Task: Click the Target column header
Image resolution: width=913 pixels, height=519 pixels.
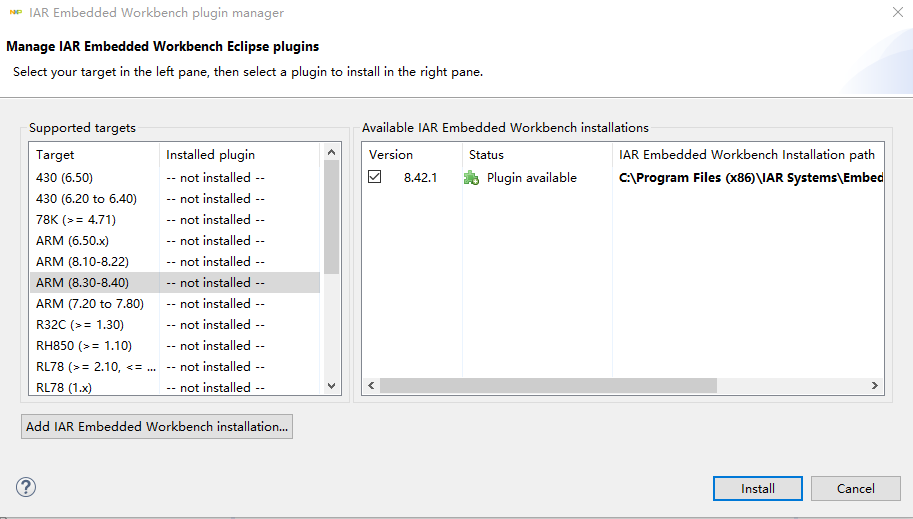Action: point(56,155)
